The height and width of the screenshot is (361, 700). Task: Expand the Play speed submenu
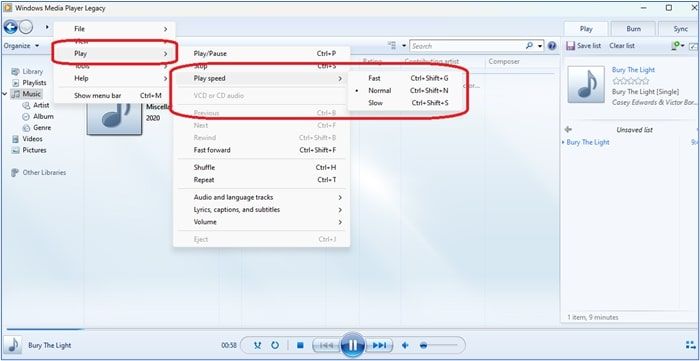tap(262, 78)
